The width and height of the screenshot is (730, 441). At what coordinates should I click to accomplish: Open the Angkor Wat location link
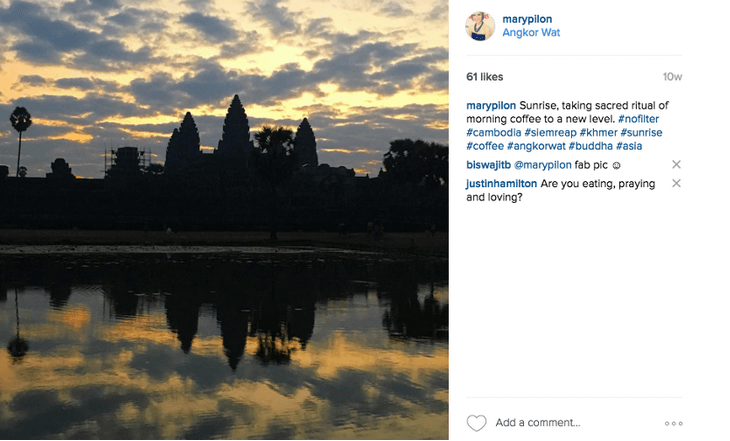(x=531, y=33)
